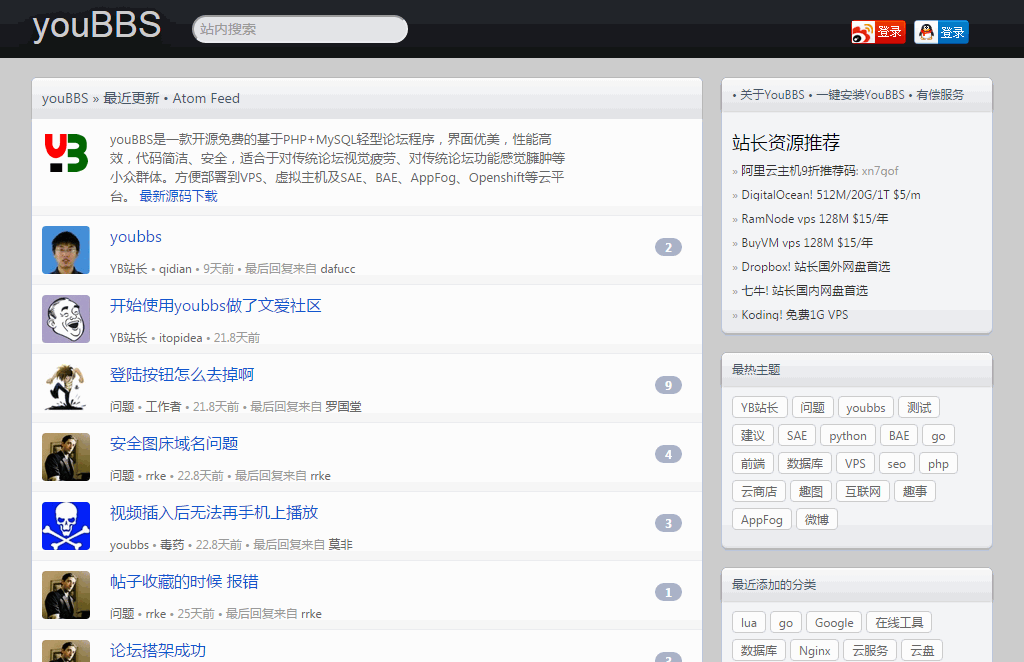Click the Sina Weibo 登录 icon
Viewport: 1024px width, 662px height.
click(x=877, y=31)
